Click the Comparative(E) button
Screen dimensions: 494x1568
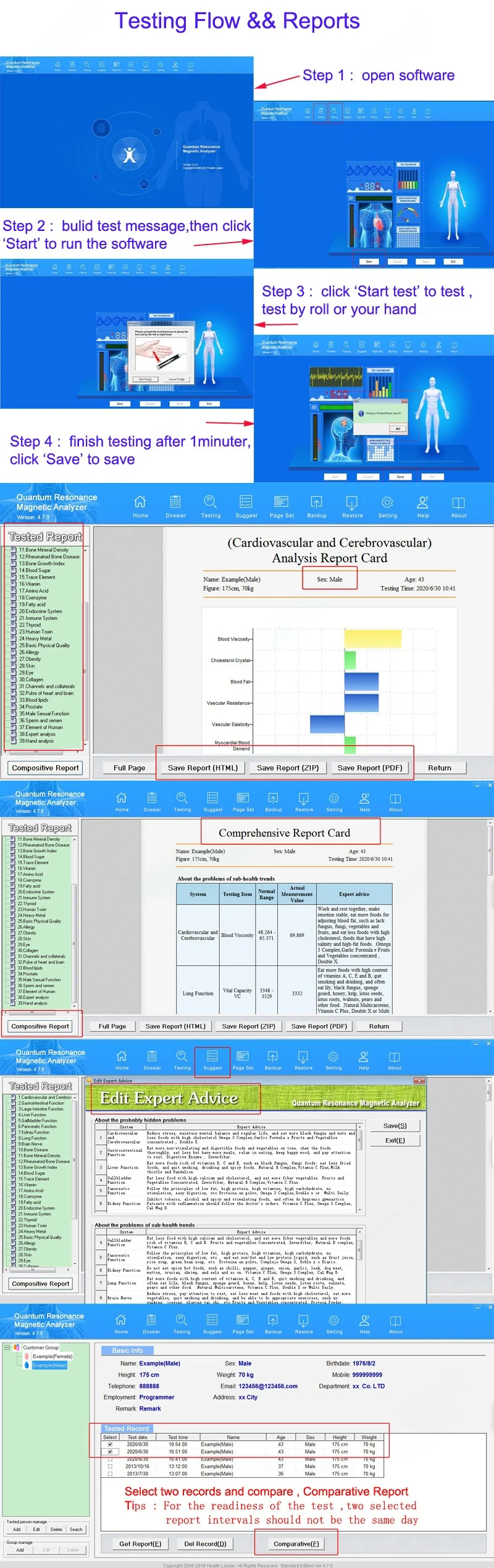pyautogui.click(x=296, y=1543)
